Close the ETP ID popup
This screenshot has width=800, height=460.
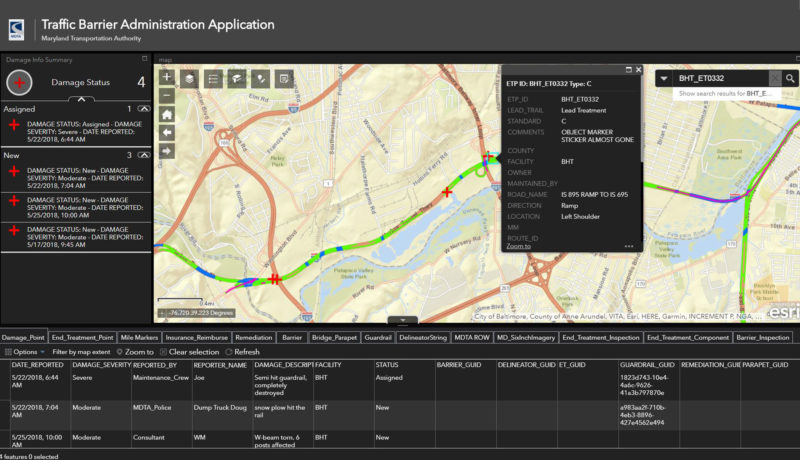[x=638, y=69]
